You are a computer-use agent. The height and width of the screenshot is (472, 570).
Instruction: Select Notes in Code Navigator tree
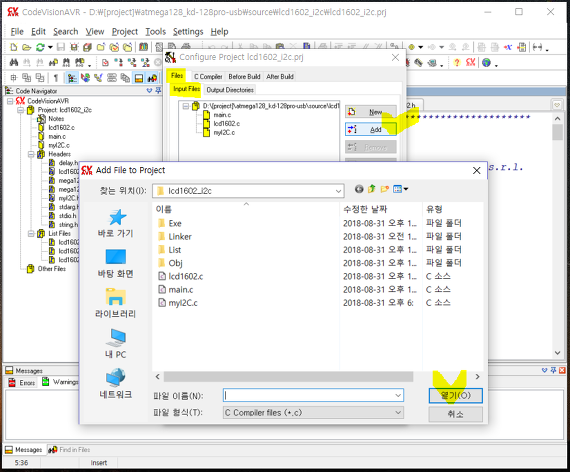pyautogui.click(x=51, y=119)
